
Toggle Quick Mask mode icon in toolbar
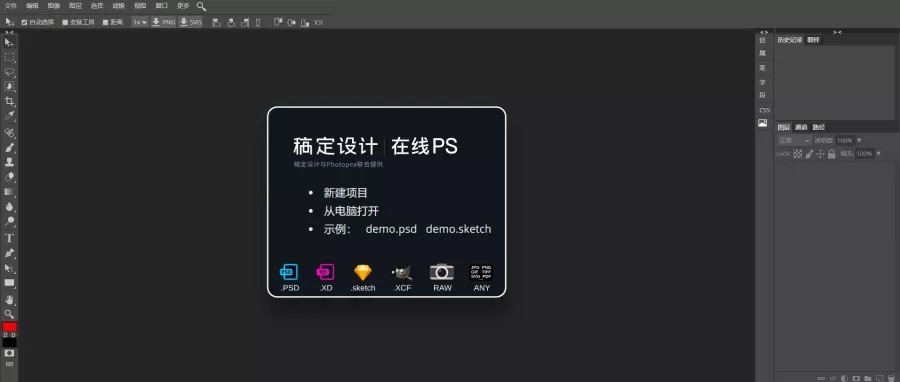click(9, 353)
